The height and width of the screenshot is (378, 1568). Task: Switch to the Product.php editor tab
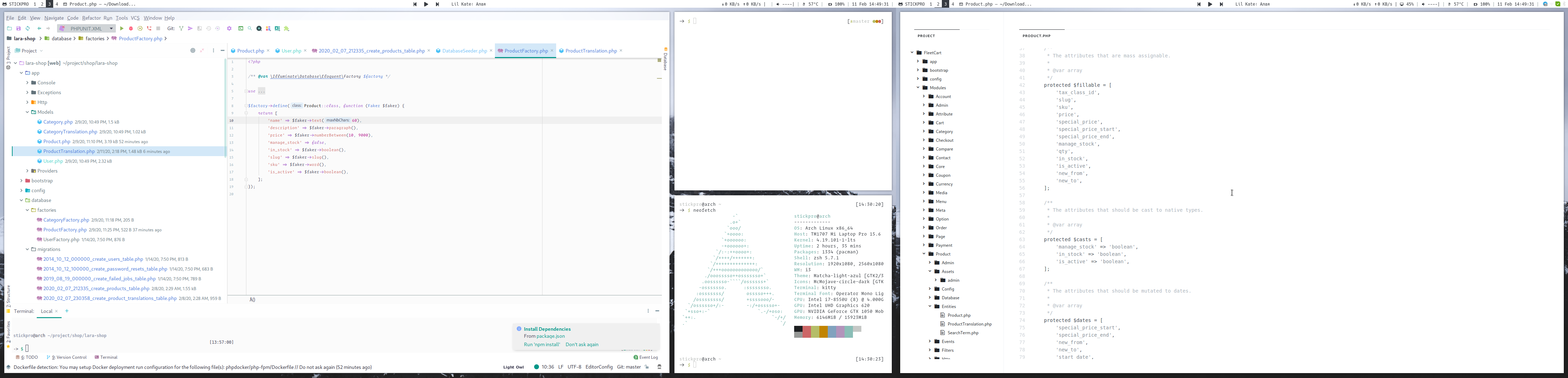point(250,50)
